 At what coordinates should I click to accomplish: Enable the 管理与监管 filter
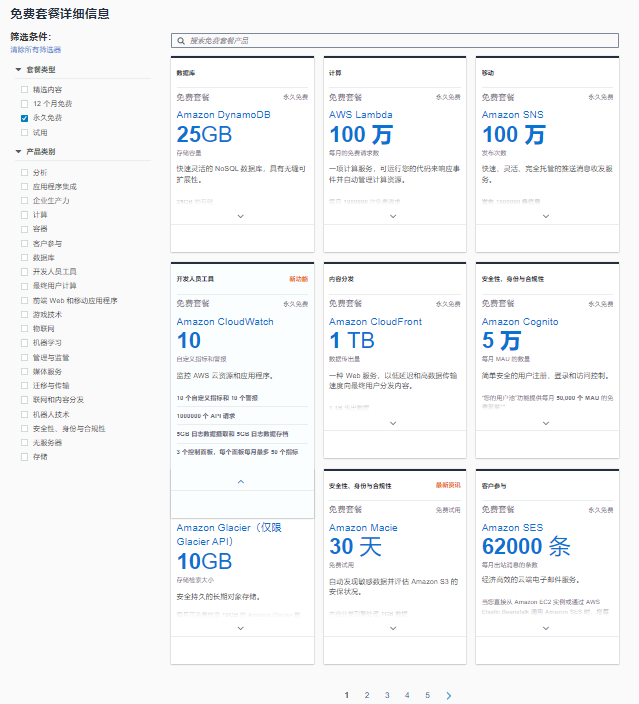pos(25,357)
